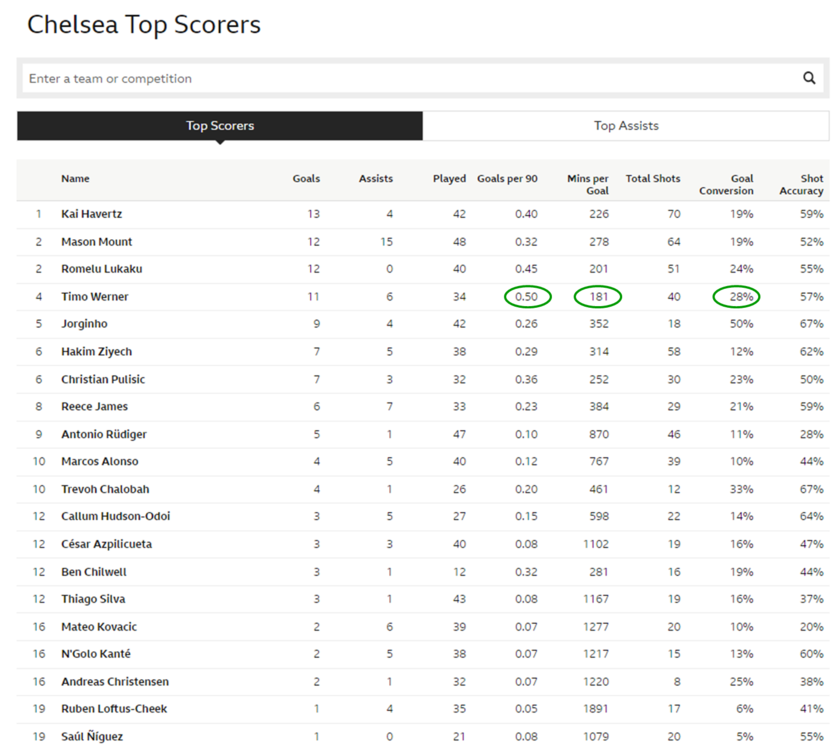
Task: Select Saúl Ñíguez in the table
Action: point(91,736)
